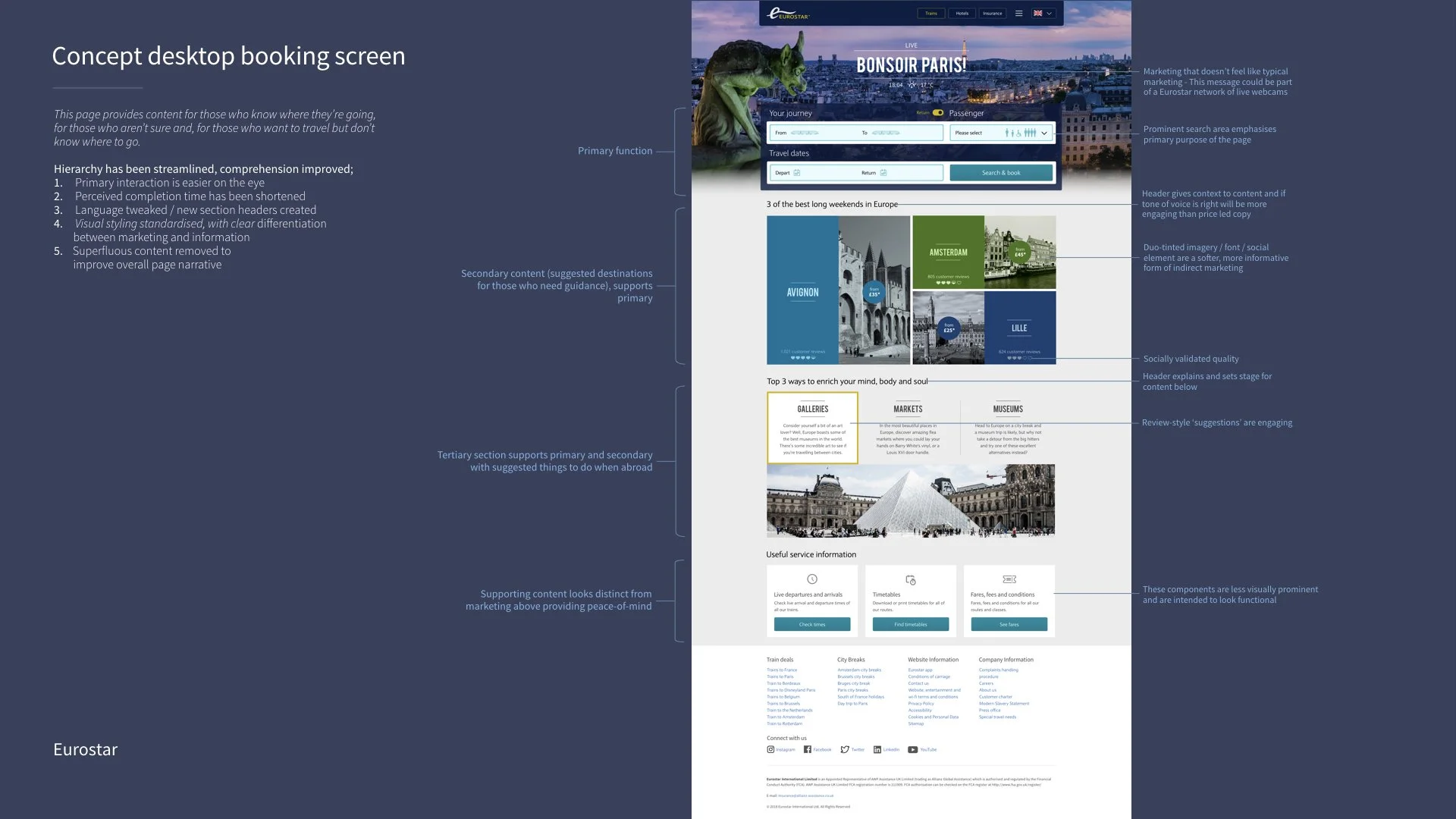1456x819 pixels.
Task: Click the Return date calendar icon
Action: pos(883,173)
